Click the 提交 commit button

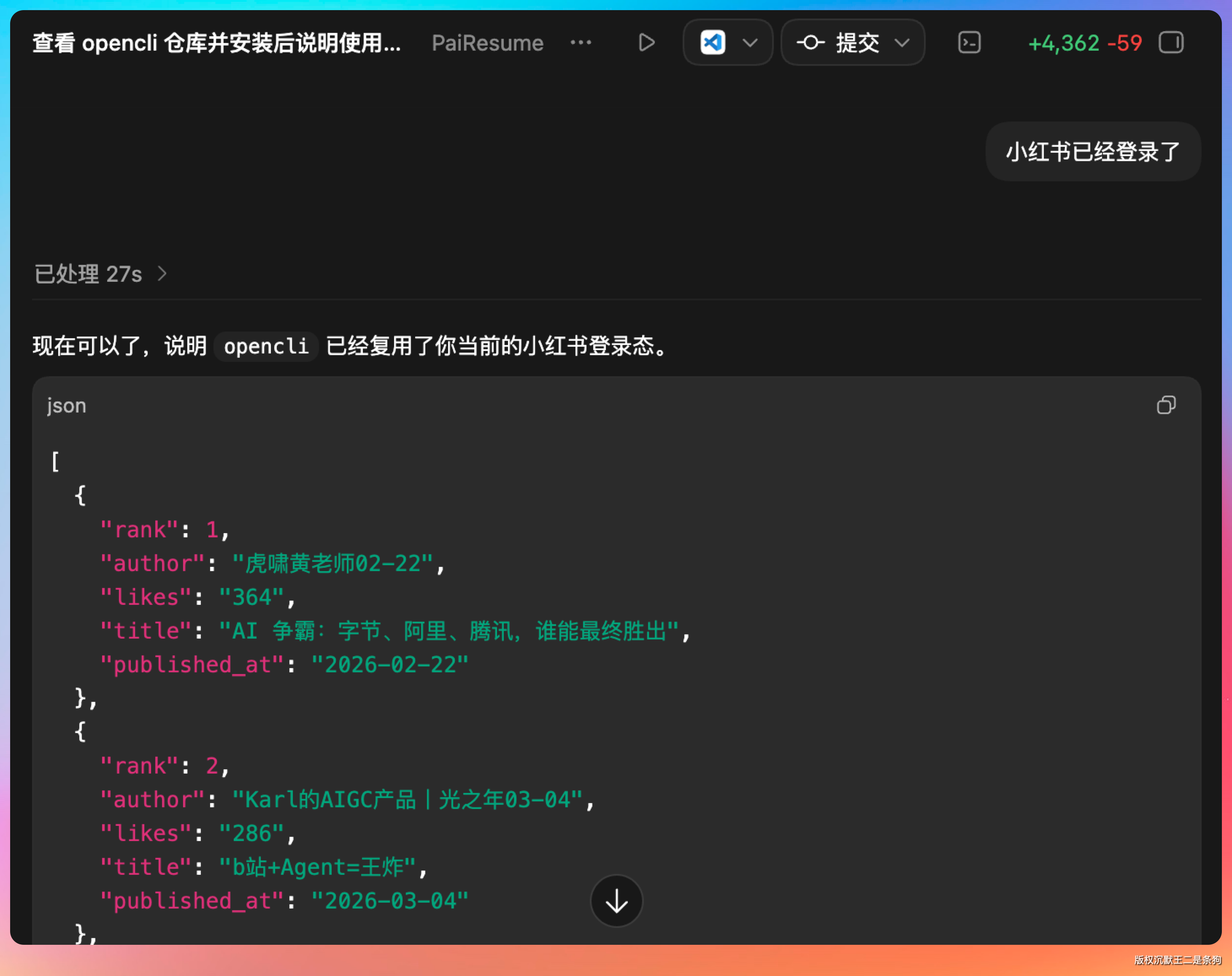[x=857, y=43]
